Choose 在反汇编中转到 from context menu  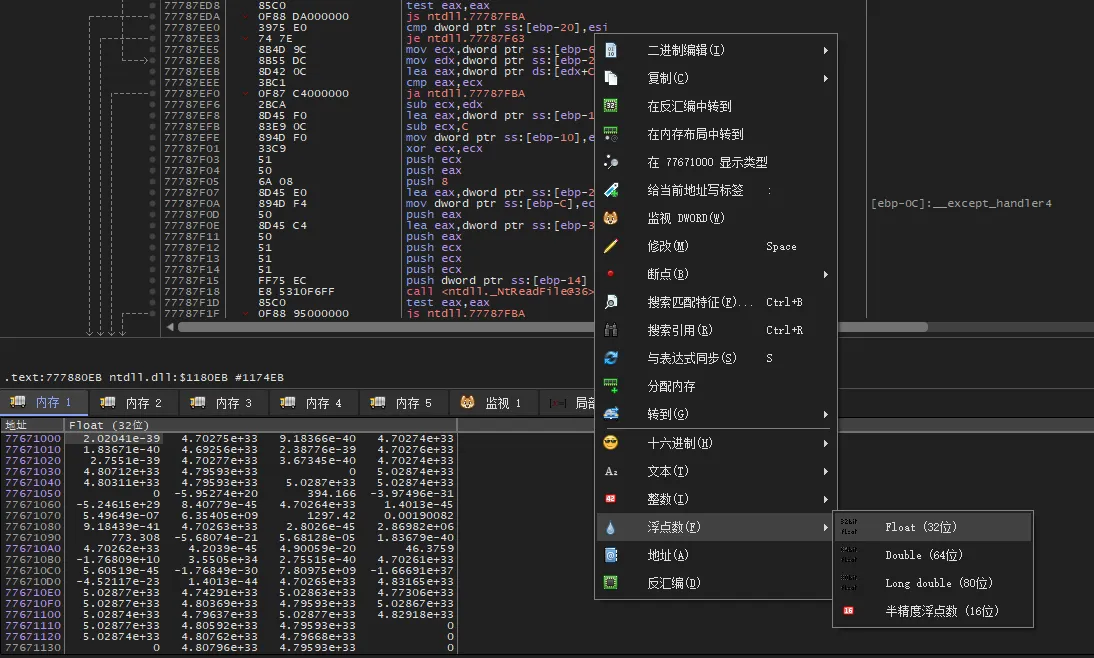(x=715, y=106)
